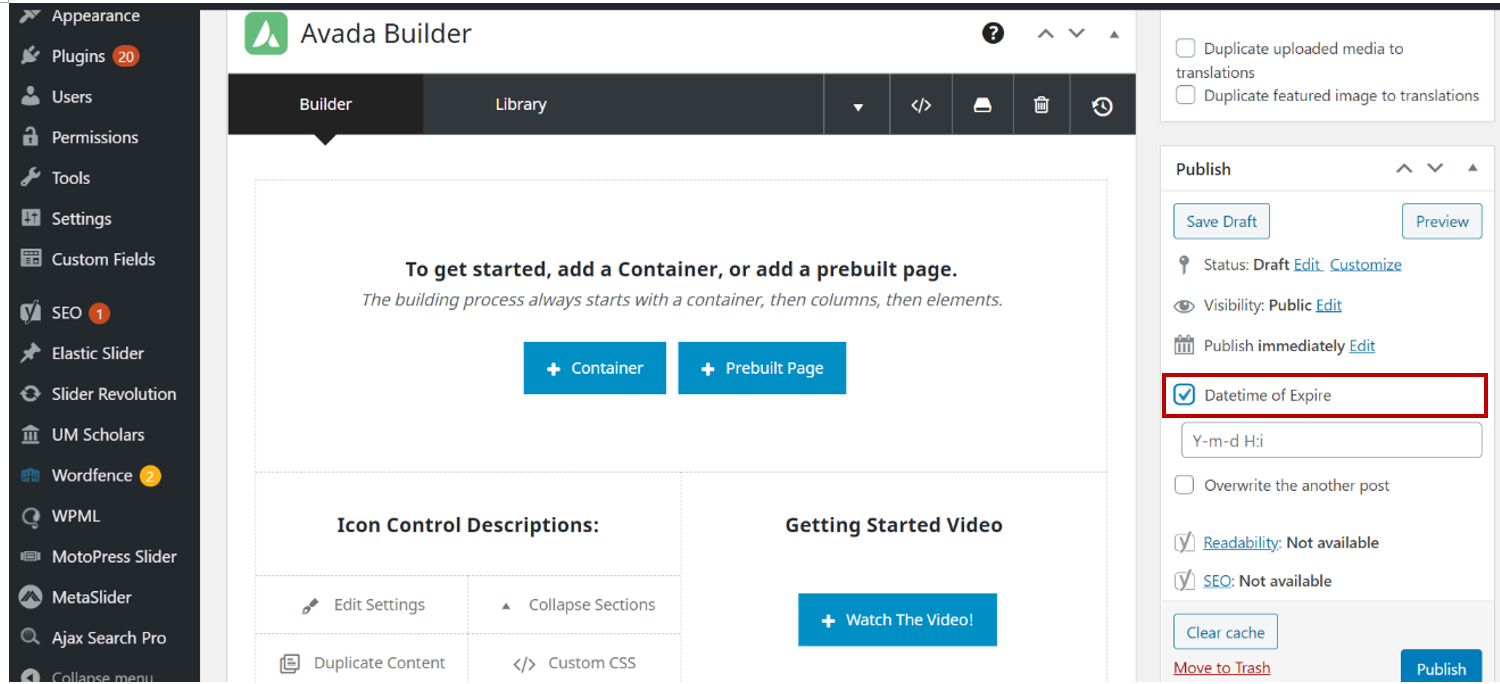Move Publish panel down
This screenshot has height=684, width=1500.
(x=1436, y=168)
